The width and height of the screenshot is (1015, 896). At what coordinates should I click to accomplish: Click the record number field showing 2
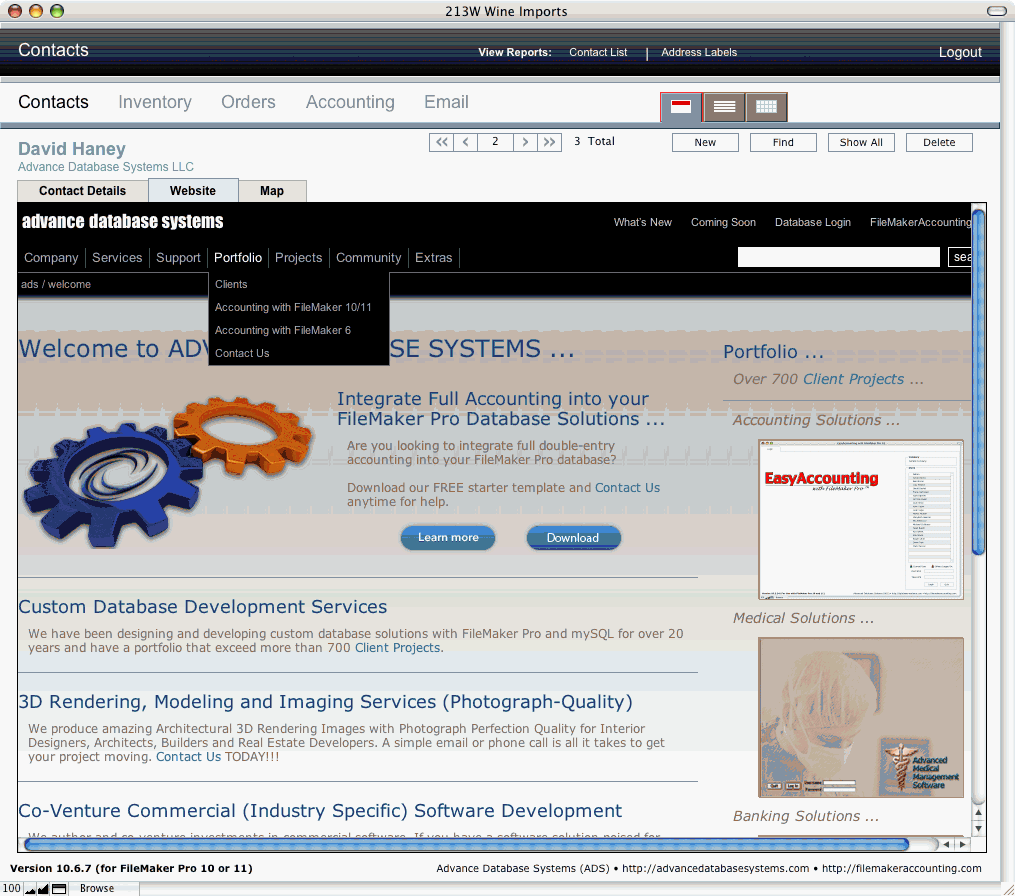[495, 142]
